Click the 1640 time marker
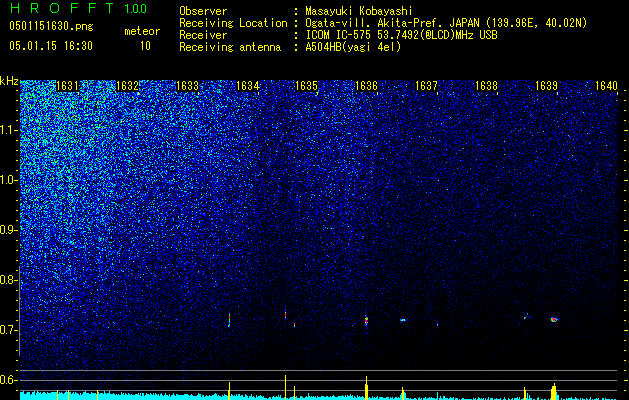 [x=606, y=86]
